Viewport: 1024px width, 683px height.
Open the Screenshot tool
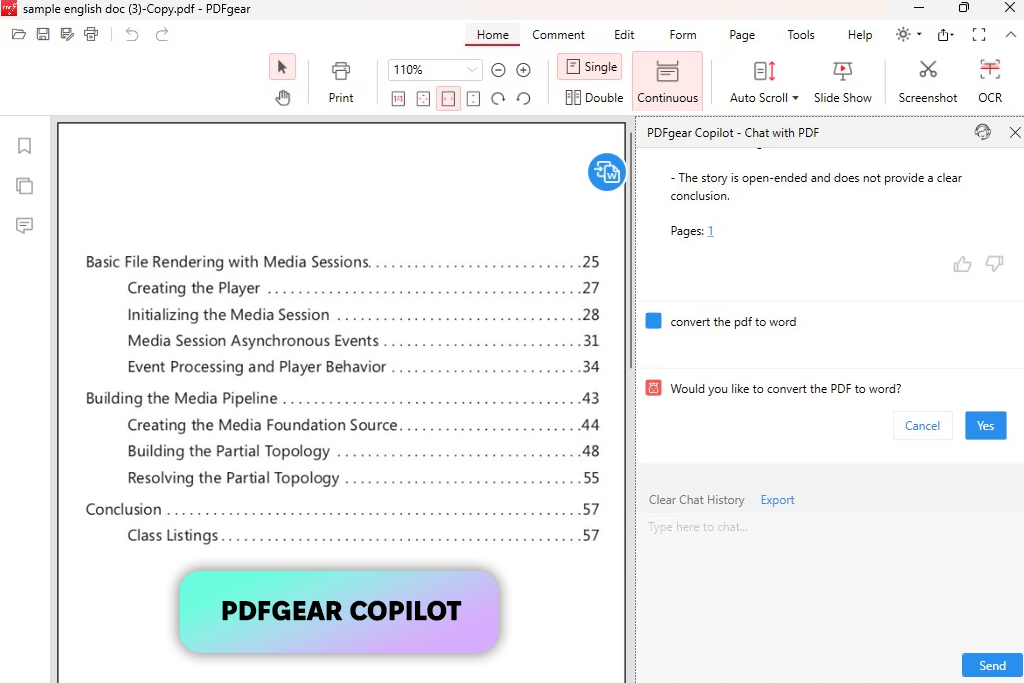pyautogui.click(x=927, y=82)
